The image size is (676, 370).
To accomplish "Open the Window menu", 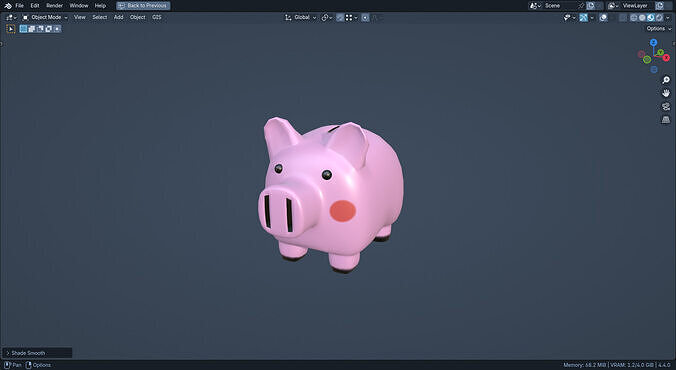I will pos(78,6).
